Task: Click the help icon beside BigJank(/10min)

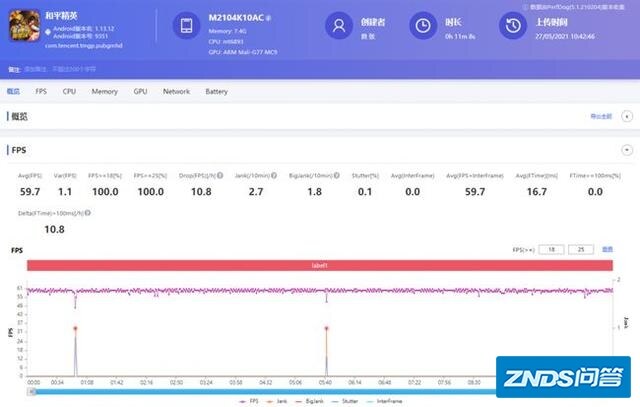Action: [x=337, y=175]
